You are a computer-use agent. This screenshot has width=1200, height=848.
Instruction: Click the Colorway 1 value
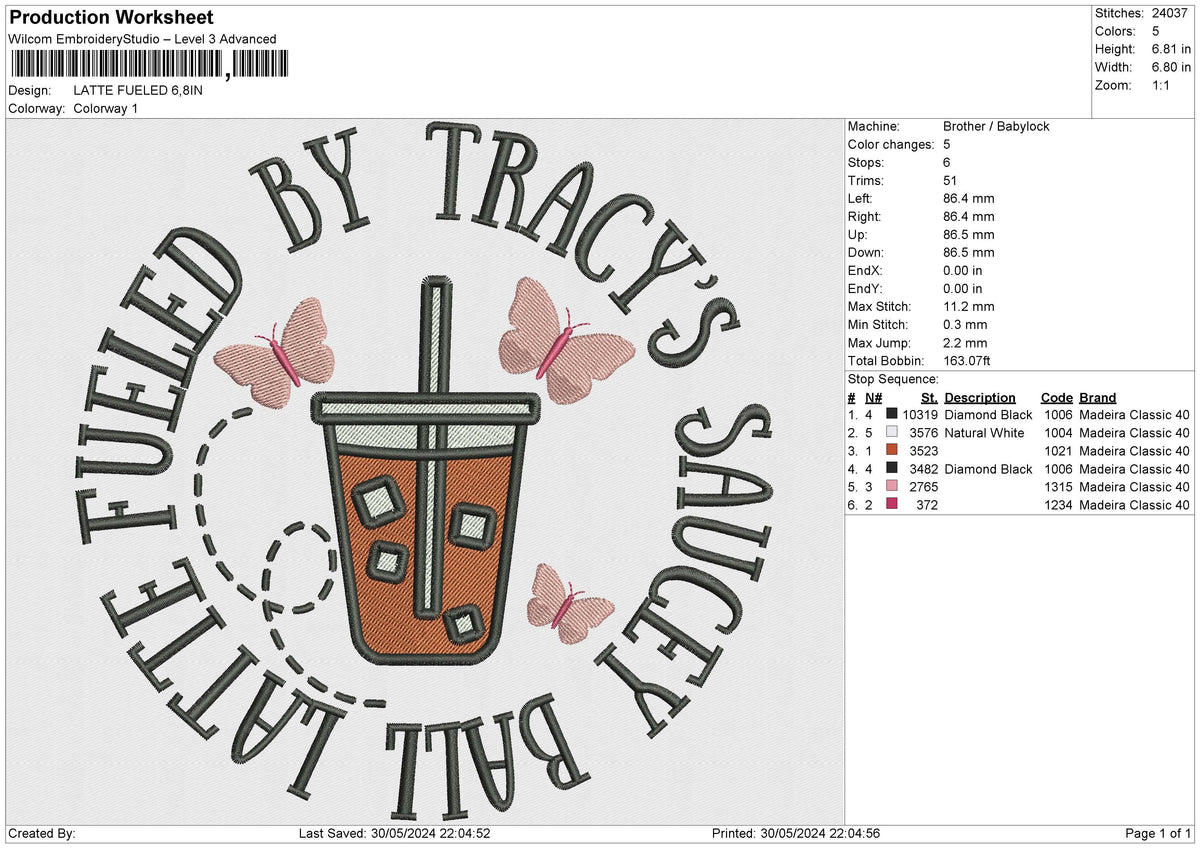107,108
